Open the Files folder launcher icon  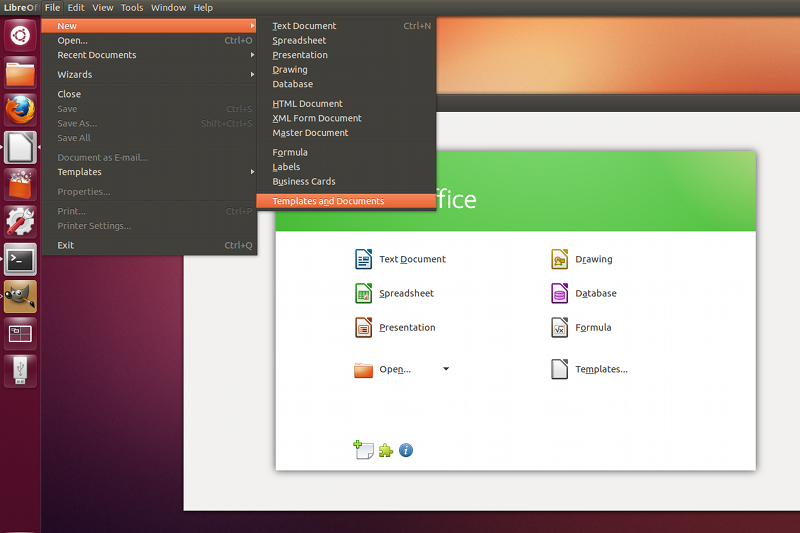click(20, 73)
